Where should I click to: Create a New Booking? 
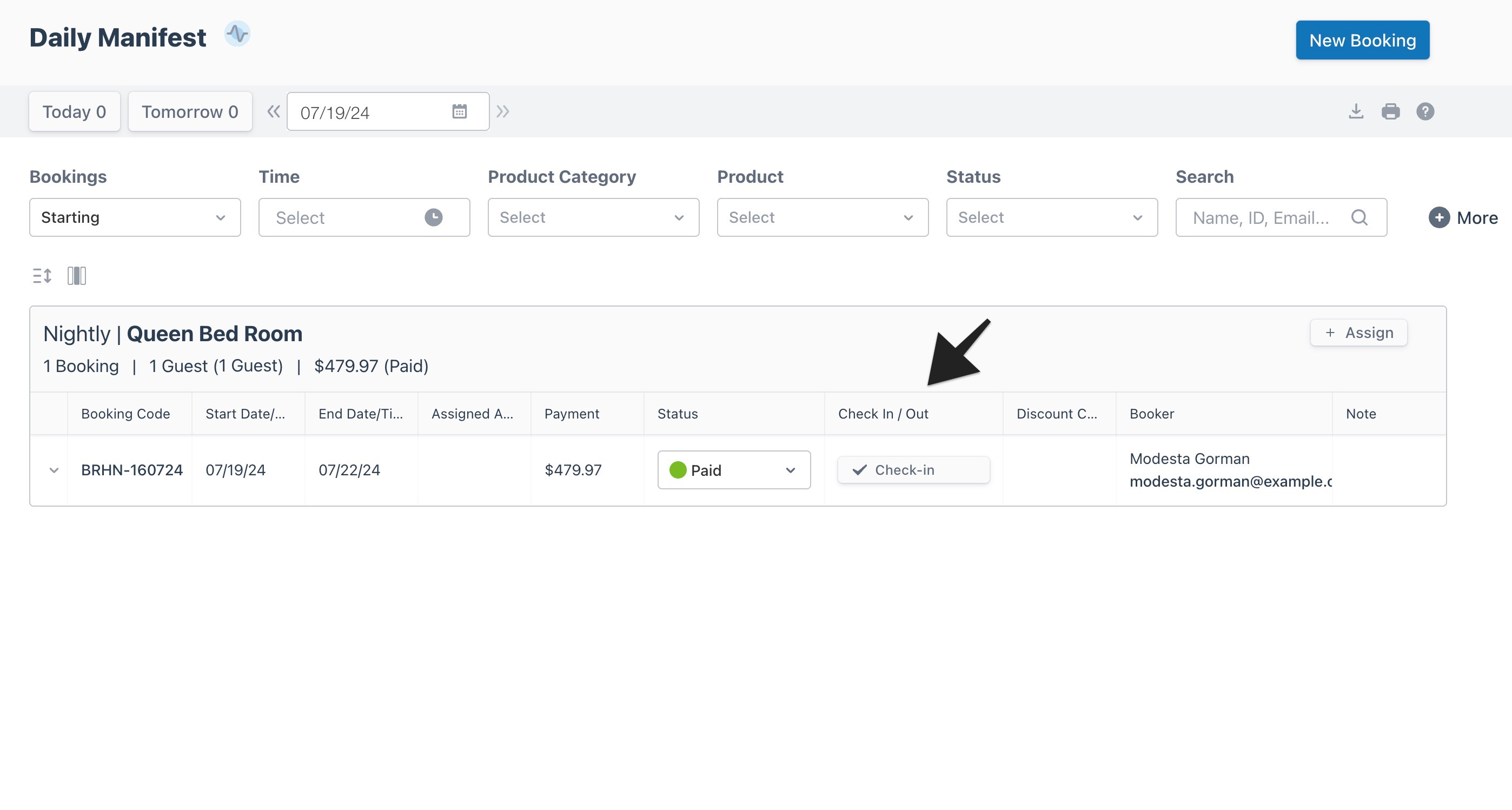click(x=1362, y=40)
